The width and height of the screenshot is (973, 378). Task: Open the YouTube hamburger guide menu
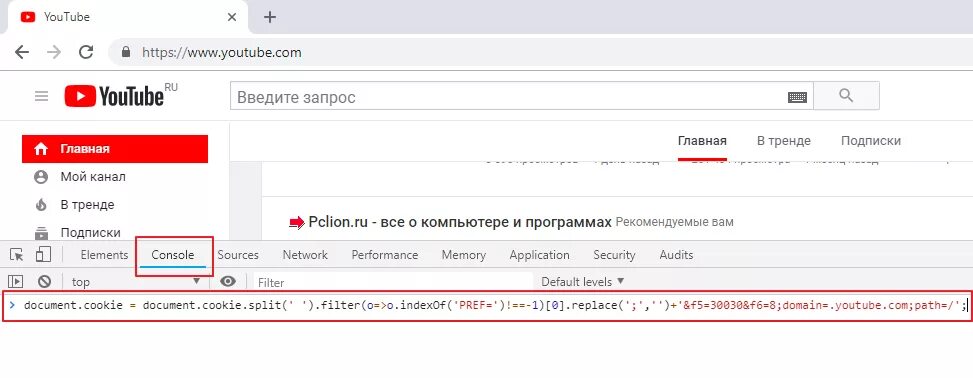(x=42, y=96)
